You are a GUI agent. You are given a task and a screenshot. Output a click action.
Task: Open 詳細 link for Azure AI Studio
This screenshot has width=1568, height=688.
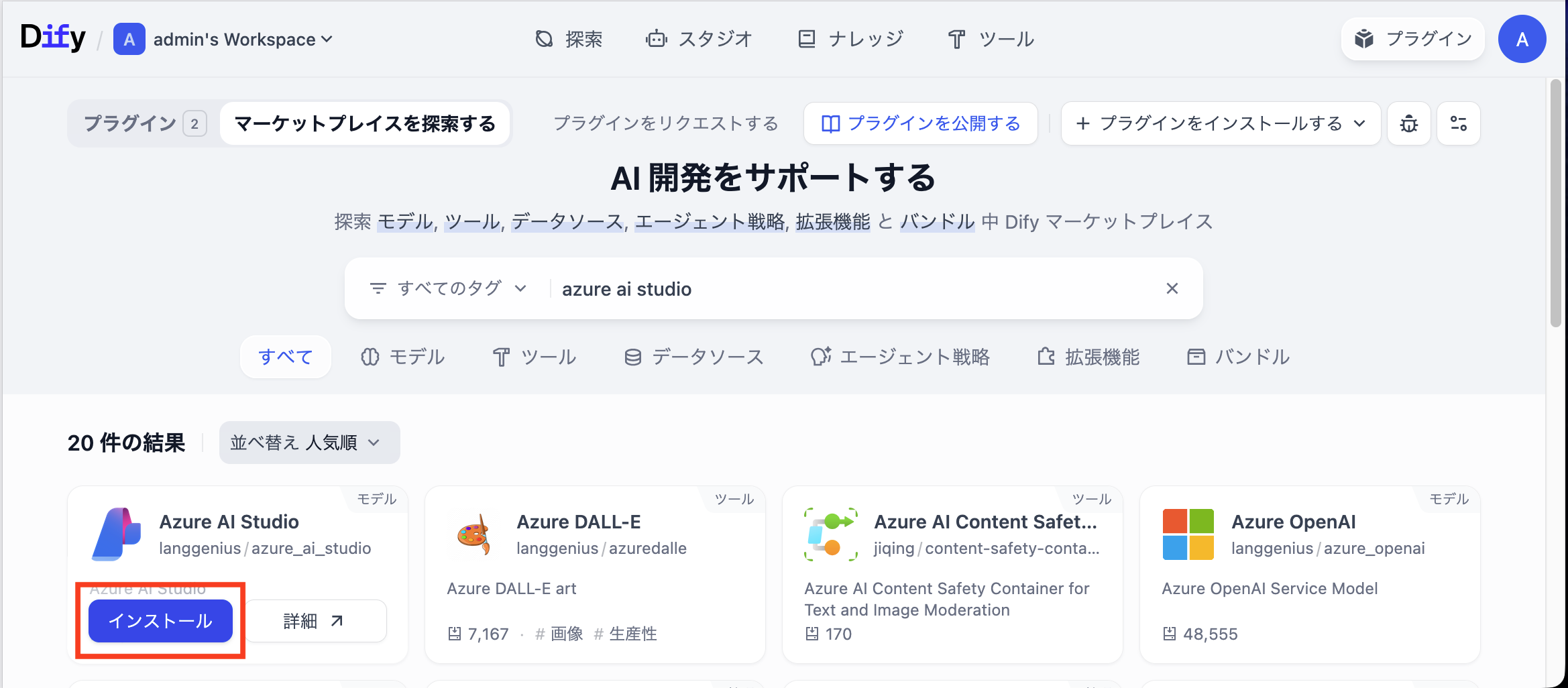314,621
